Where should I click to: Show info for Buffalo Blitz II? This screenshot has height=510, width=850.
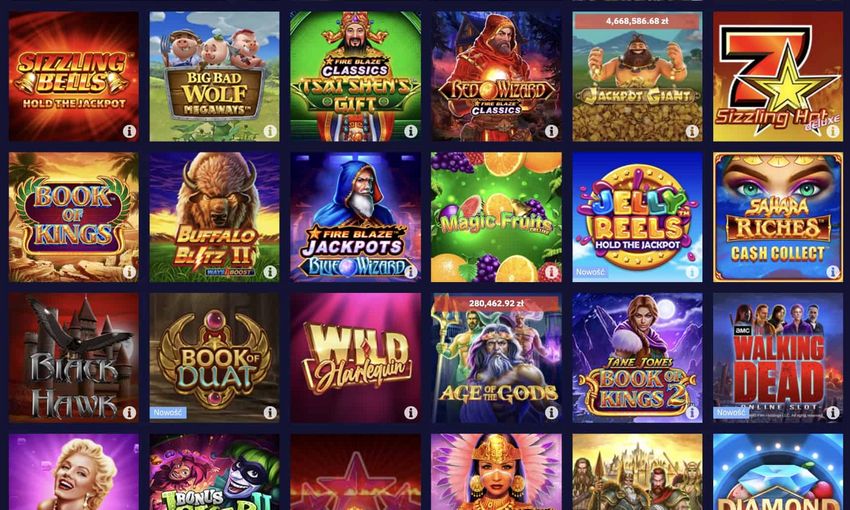point(270,272)
